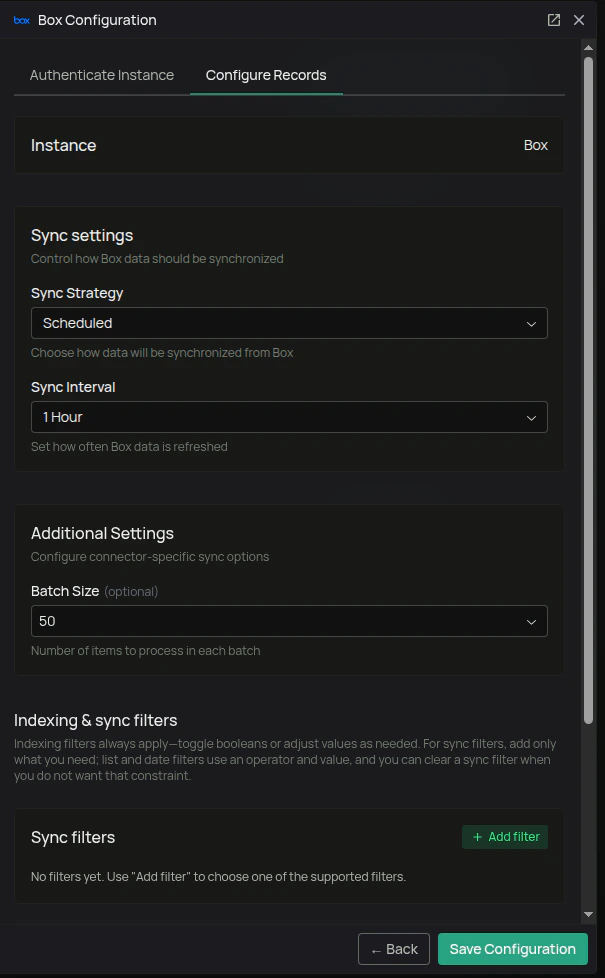Screen dimensions: 605x978
Task: Open the Batch Size dropdown showing 50
Action: tap(289, 621)
